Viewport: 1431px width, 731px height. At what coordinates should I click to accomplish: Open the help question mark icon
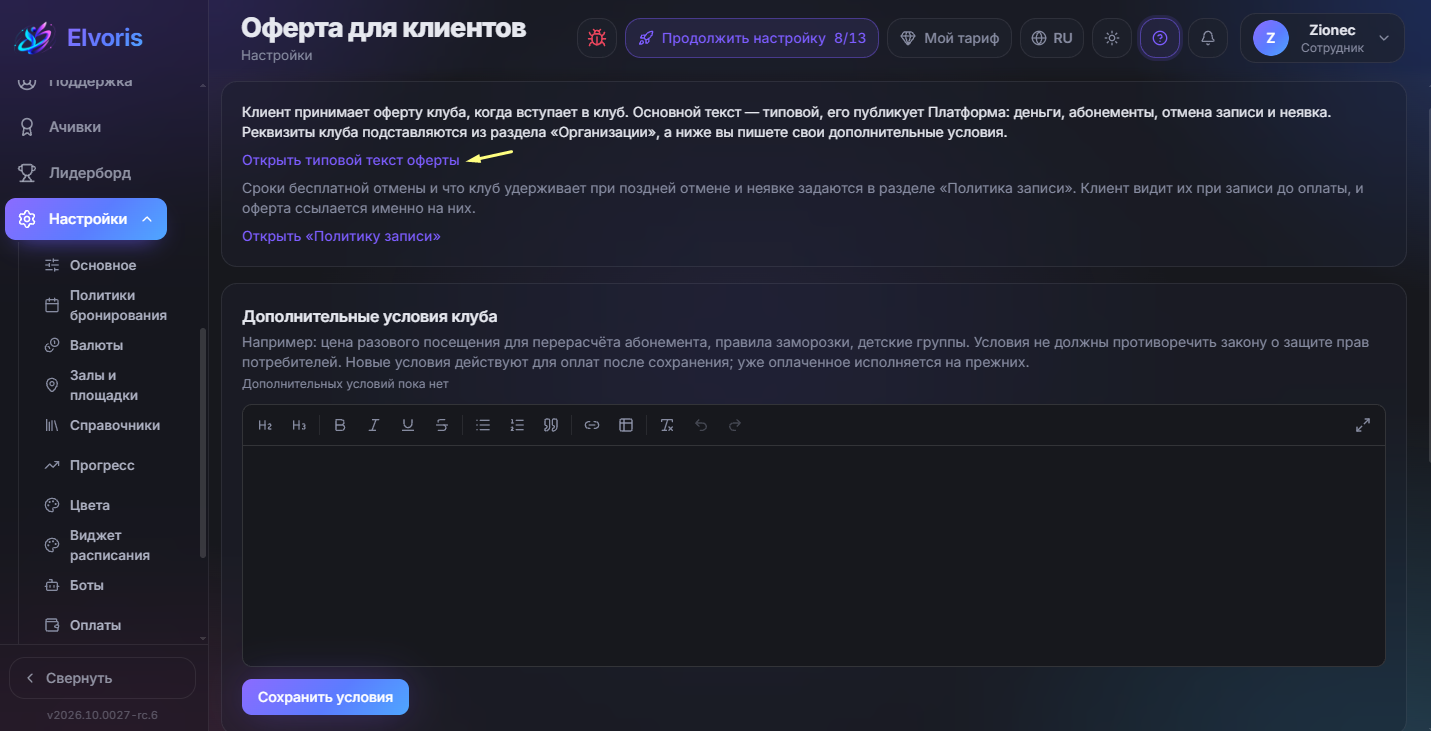[1160, 38]
